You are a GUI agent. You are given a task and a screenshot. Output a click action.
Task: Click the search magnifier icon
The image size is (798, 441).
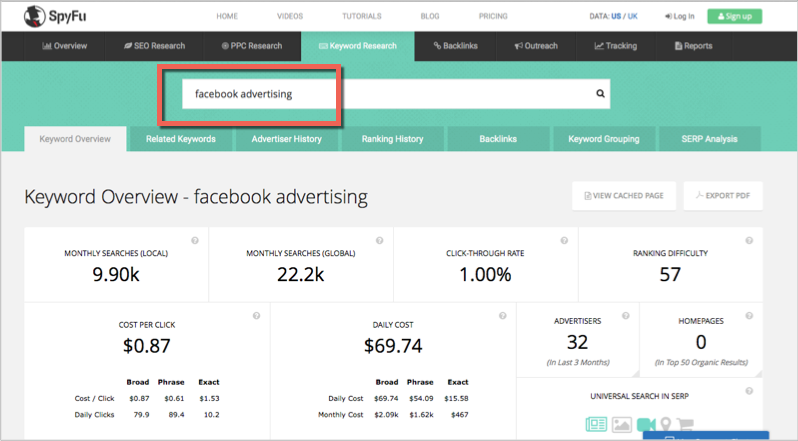point(601,94)
